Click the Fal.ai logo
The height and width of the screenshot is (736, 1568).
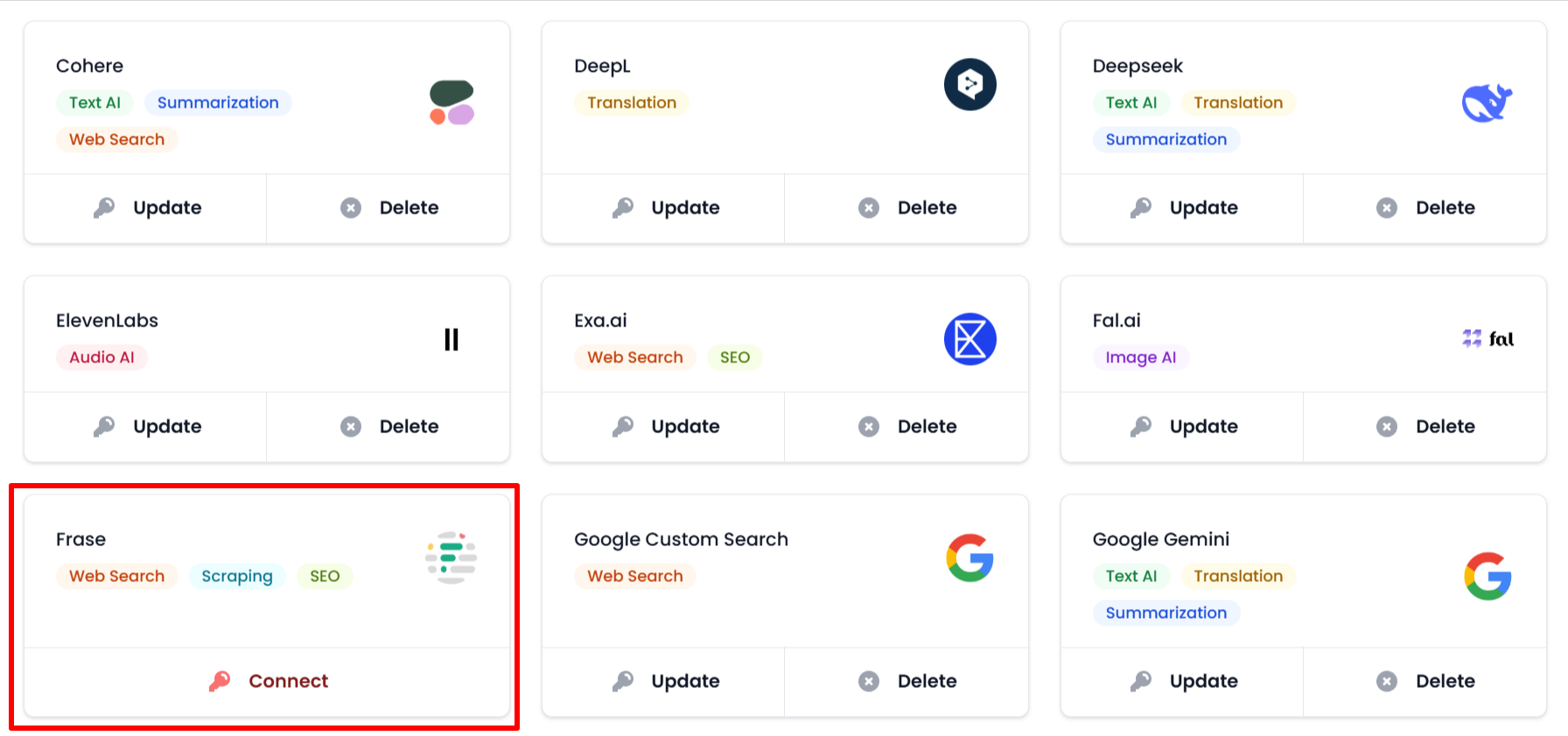pyautogui.click(x=1487, y=339)
